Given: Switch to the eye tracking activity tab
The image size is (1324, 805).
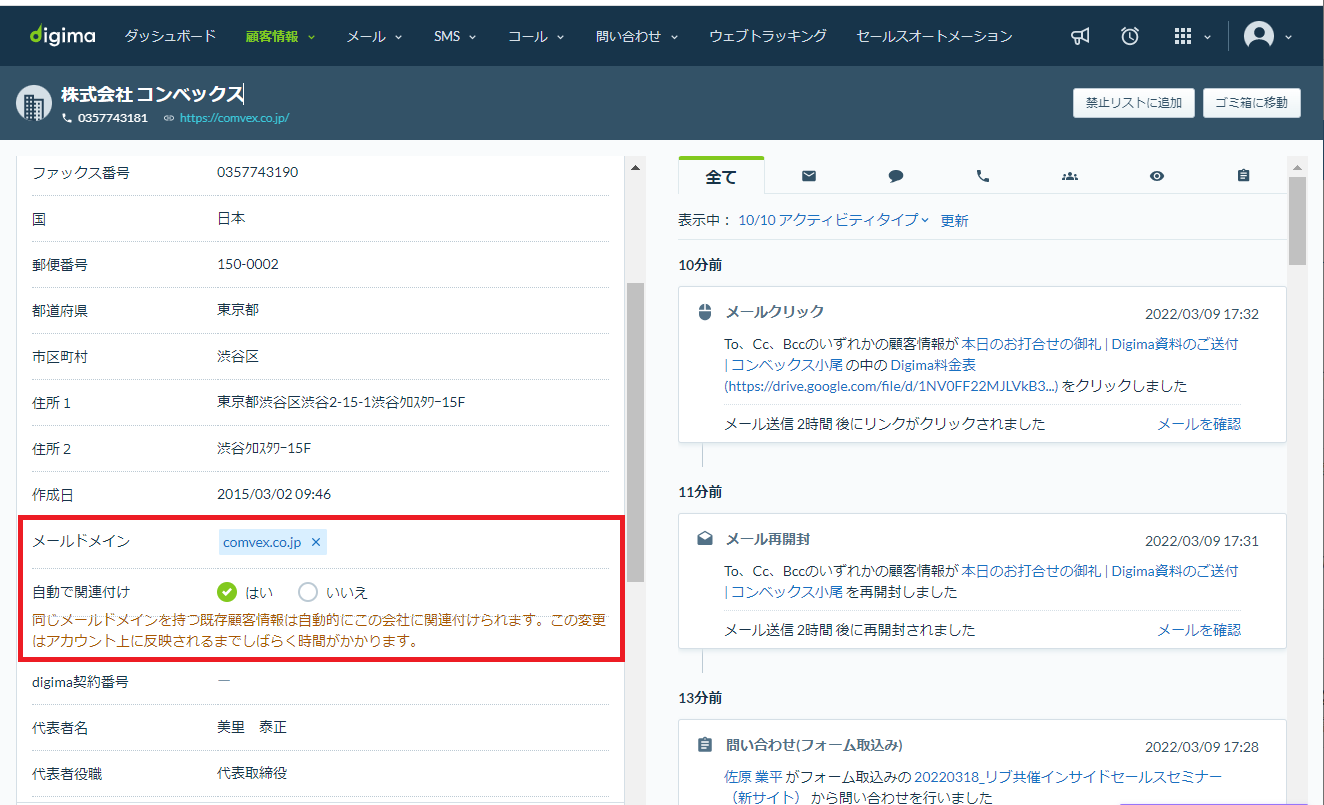Looking at the screenshot, I should [x=1157, y=176].
